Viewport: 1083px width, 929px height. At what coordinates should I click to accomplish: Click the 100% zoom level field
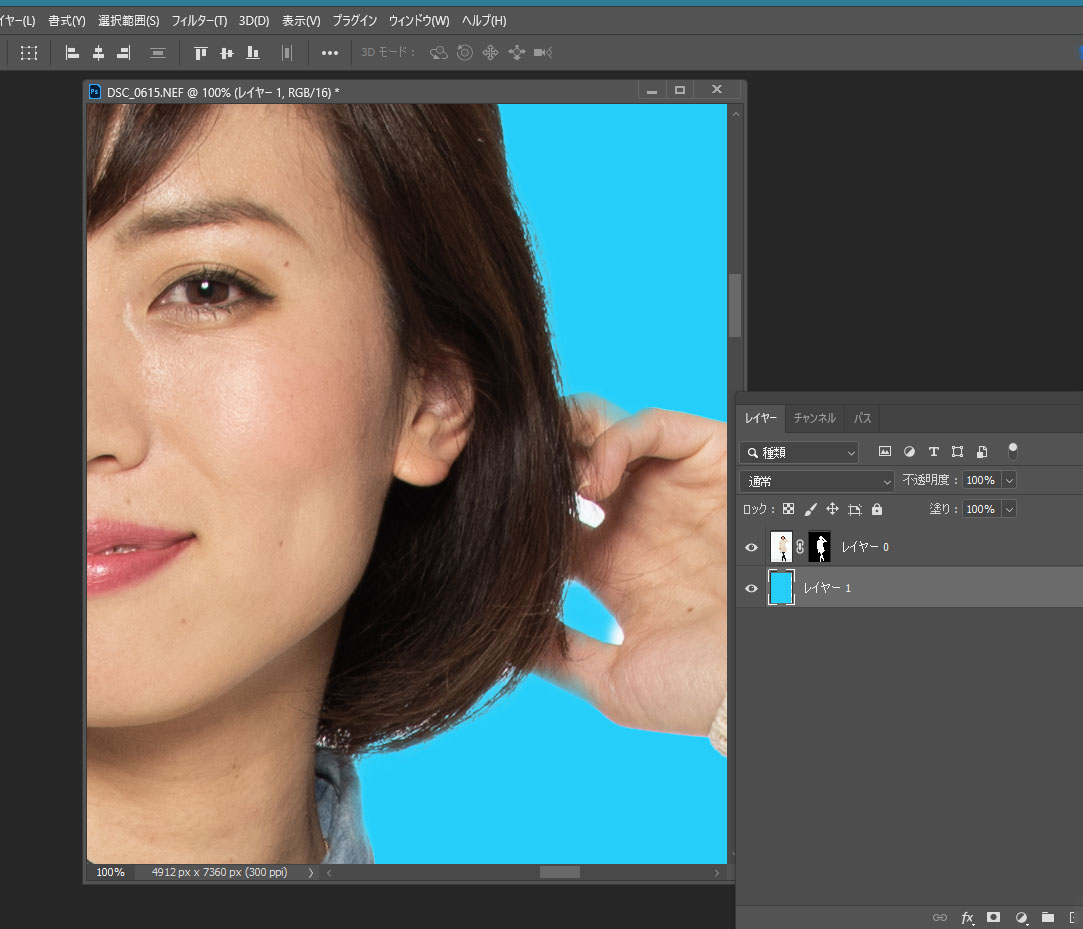tap(110, 872)
